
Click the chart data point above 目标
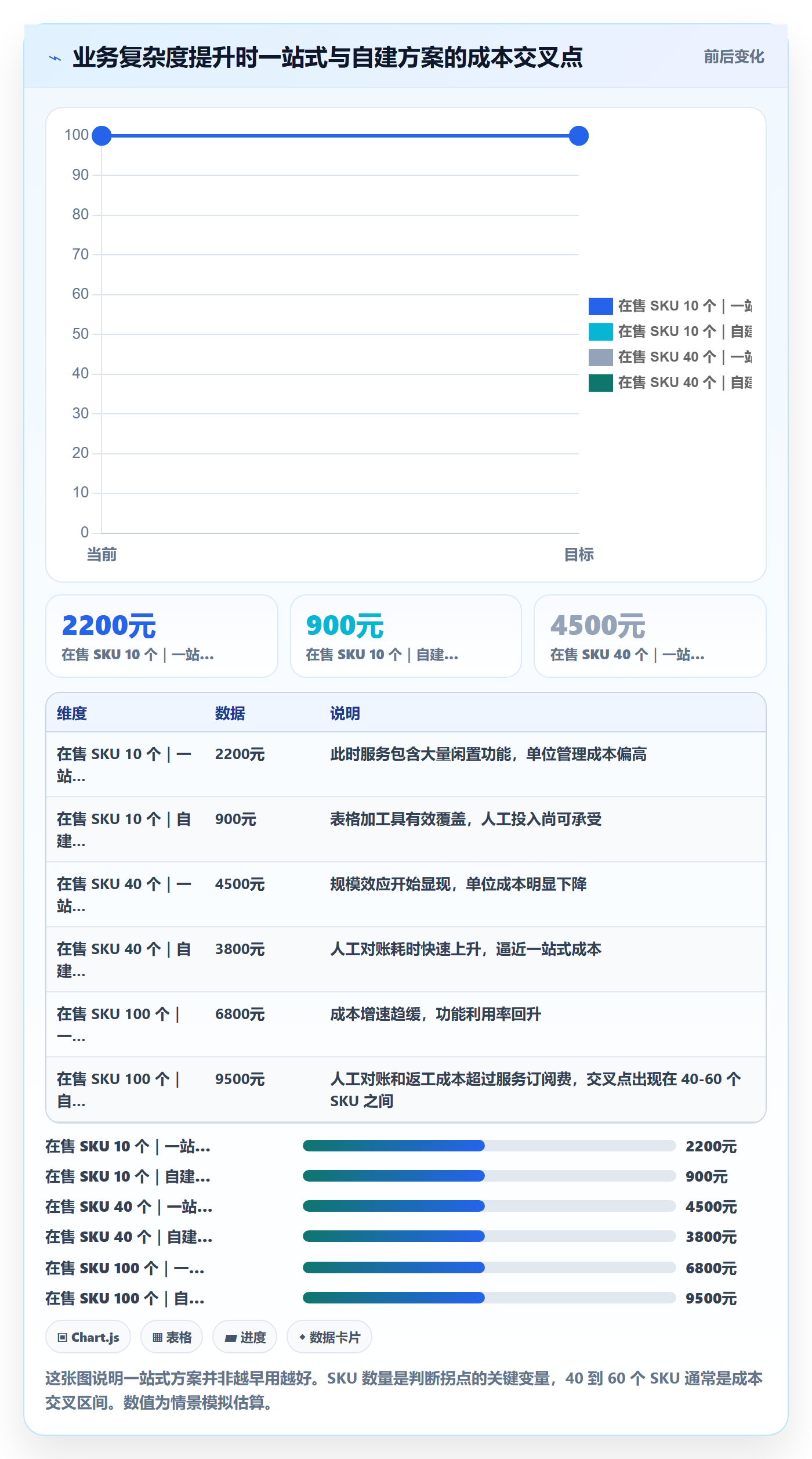pos(579,136)
